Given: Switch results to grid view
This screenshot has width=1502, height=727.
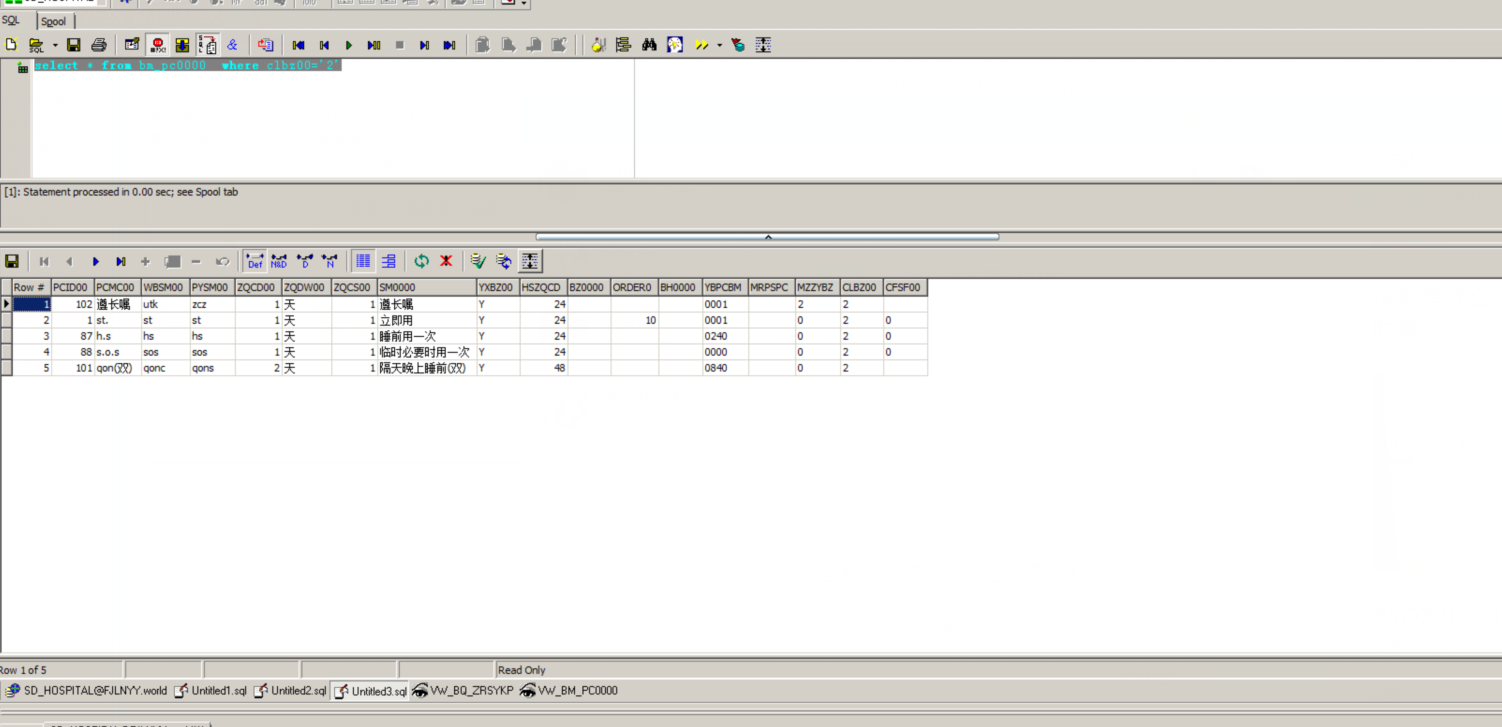Looking at the screenshot, I should (x=363, y=261).
